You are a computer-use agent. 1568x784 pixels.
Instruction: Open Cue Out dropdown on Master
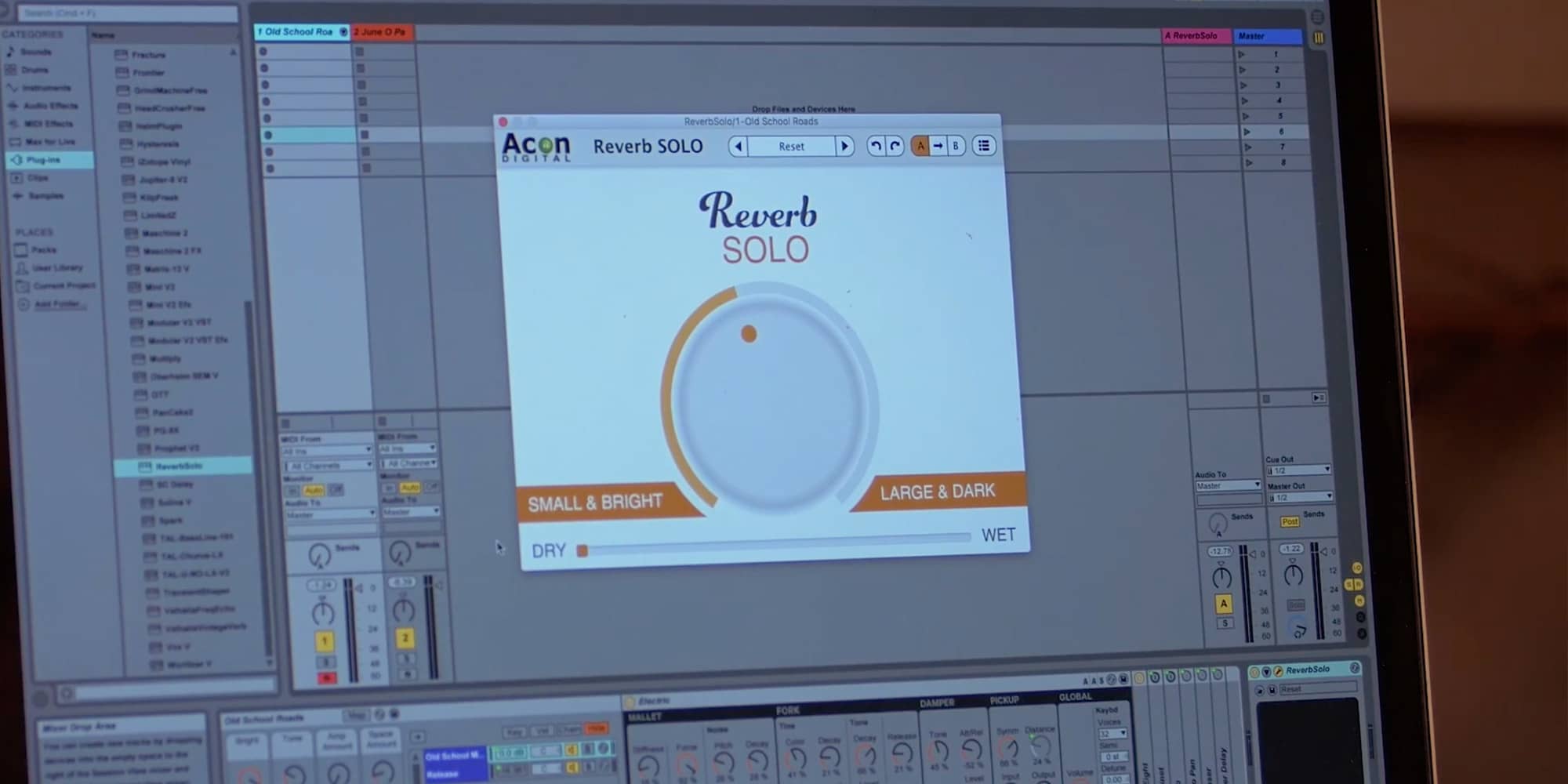tap(1299, 470)
